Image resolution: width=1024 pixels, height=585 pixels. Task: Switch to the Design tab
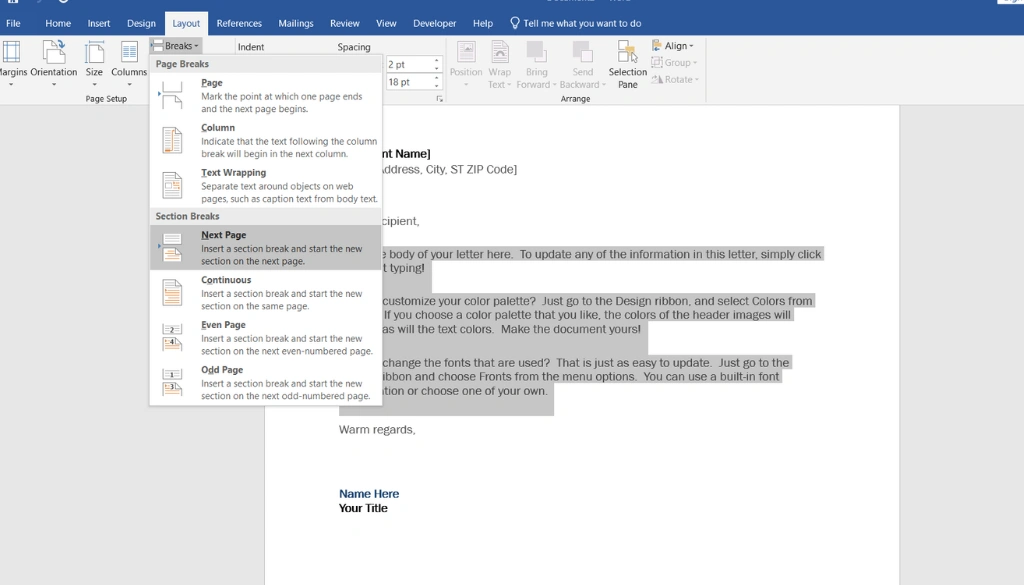[x=141, y=23]
